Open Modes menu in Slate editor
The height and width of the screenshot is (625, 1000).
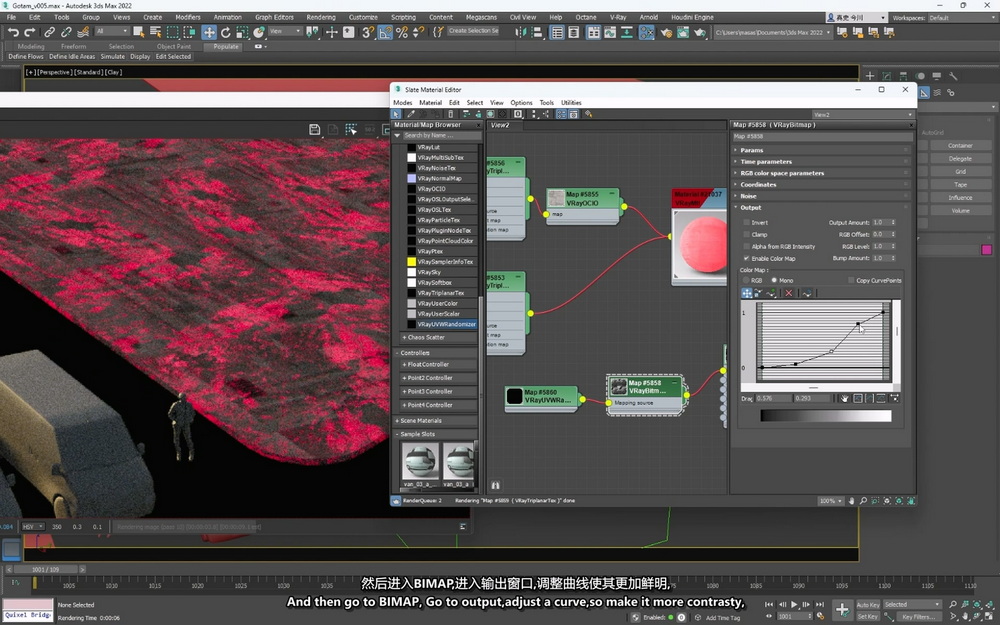402,103
